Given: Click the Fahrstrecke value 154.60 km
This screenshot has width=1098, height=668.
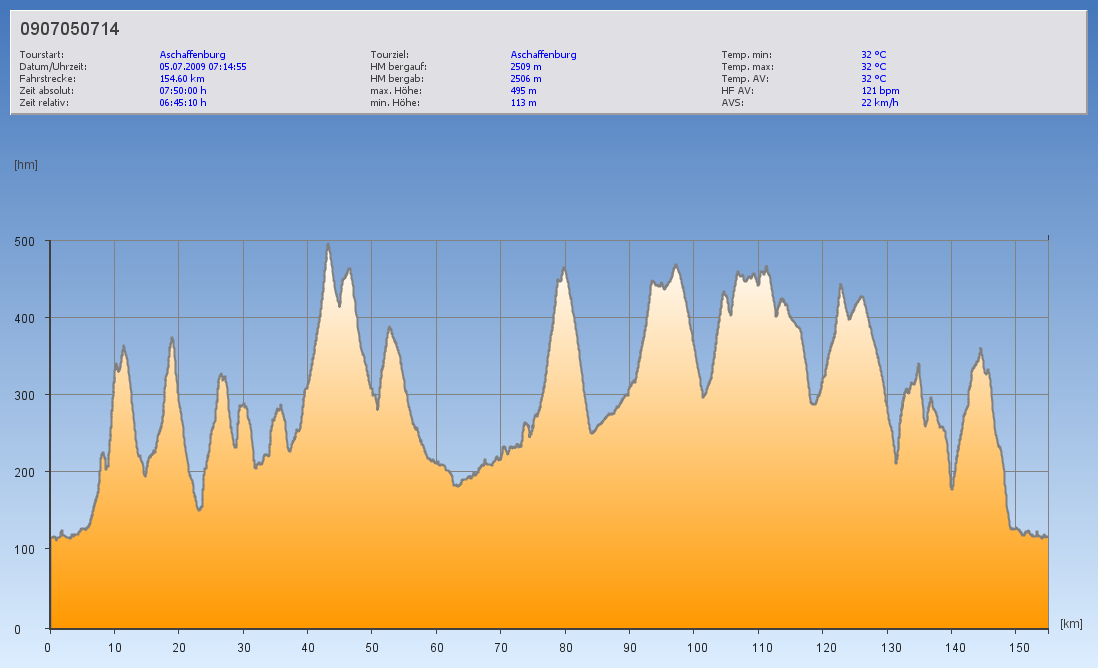Looking at the screenshot, I should tap(182, 78).
